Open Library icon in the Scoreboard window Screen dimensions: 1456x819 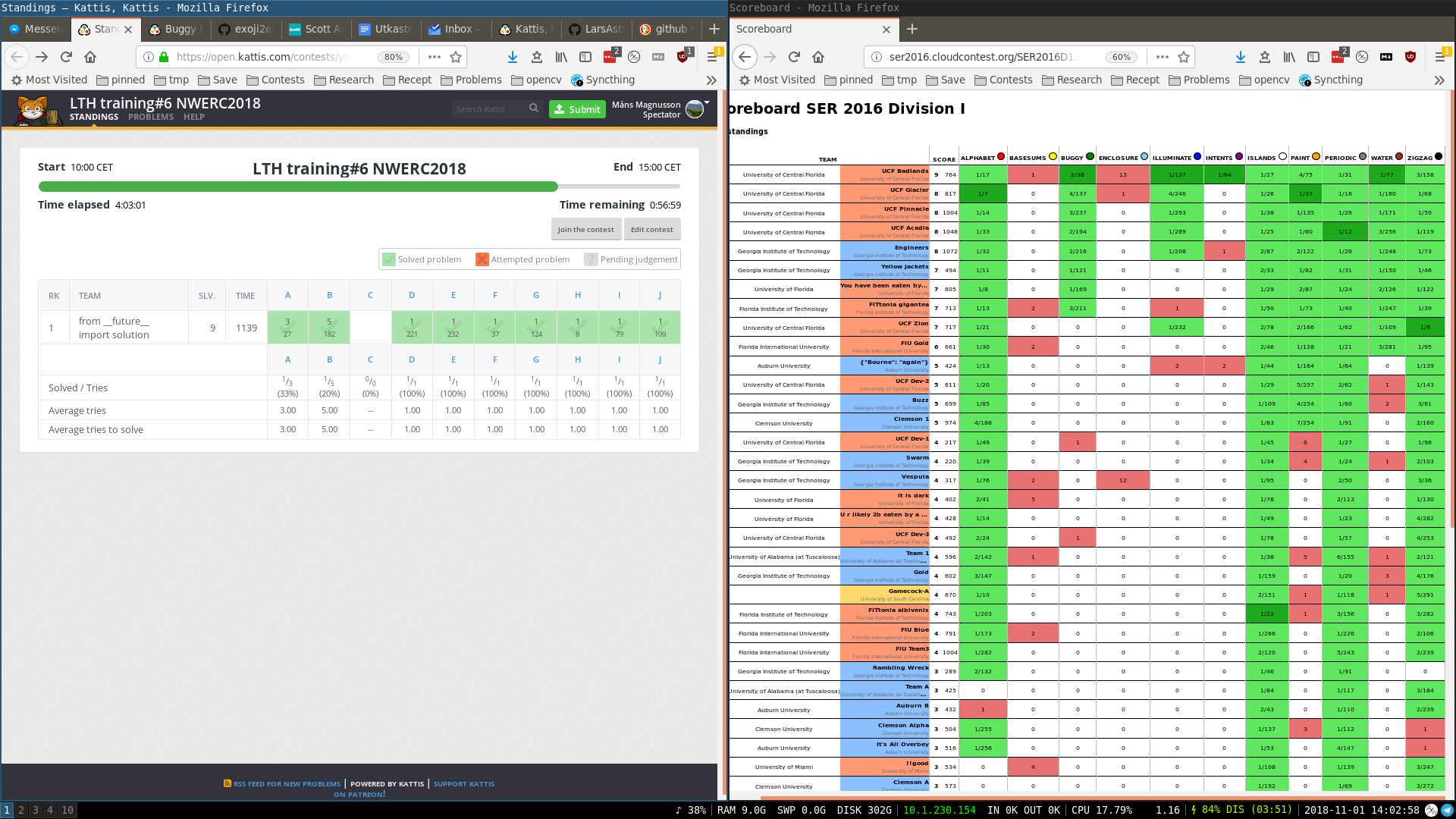coord(1289,57)
